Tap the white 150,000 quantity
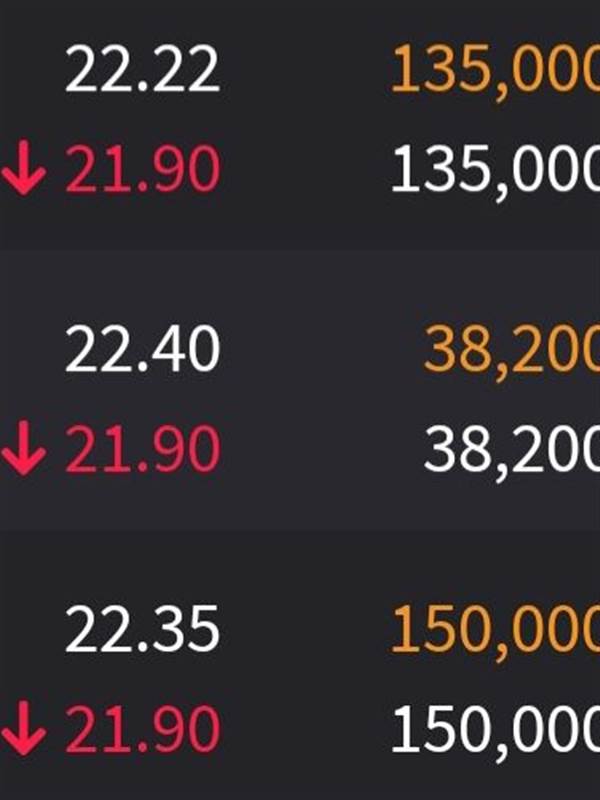 coord(495,732)
